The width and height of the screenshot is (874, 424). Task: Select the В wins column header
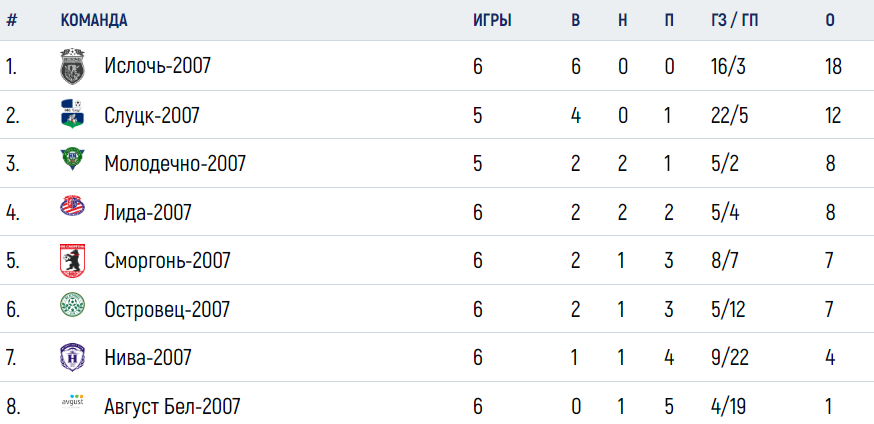click(576, 21)
